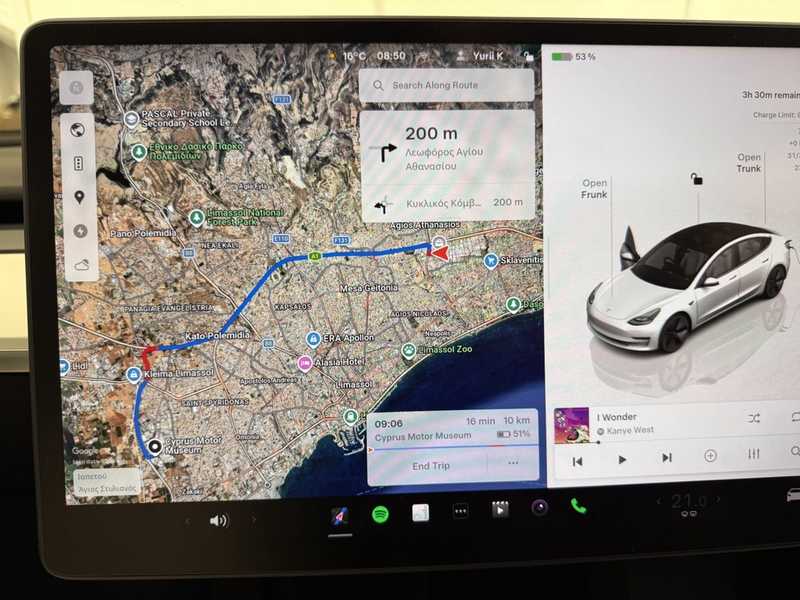The height and width of the screenshot is (600, 800).
Task: Tap the map orientation button above the sidebar
Action: click(77, 88)
